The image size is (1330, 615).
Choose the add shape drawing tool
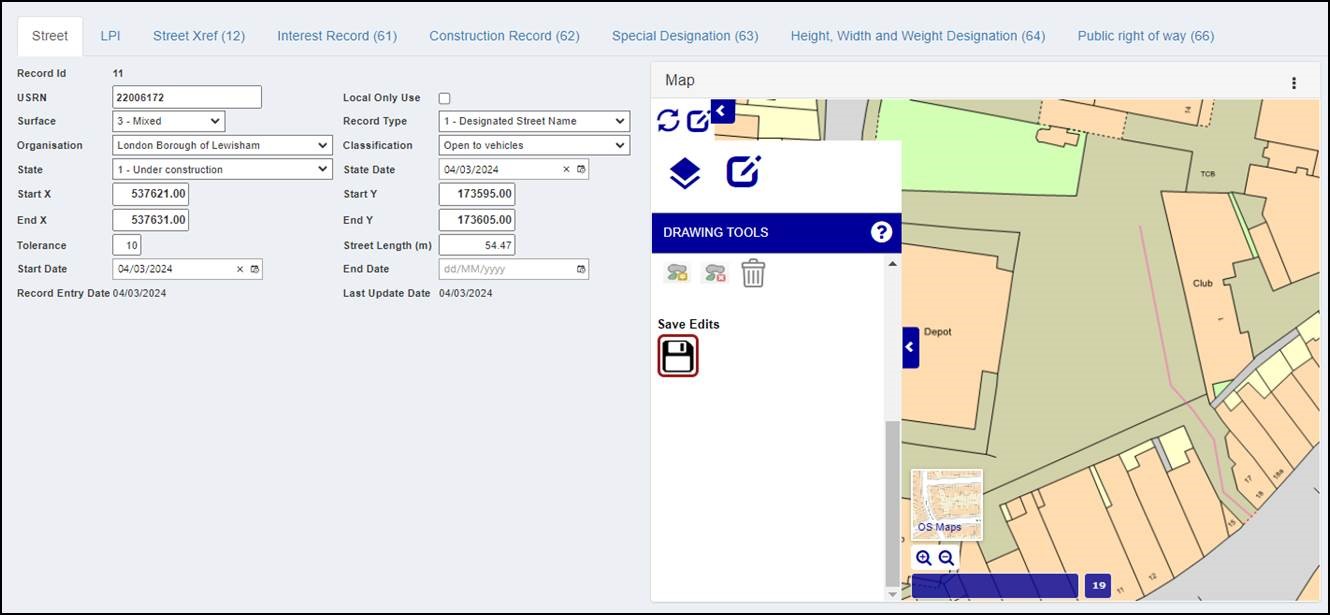click(677, 272)
